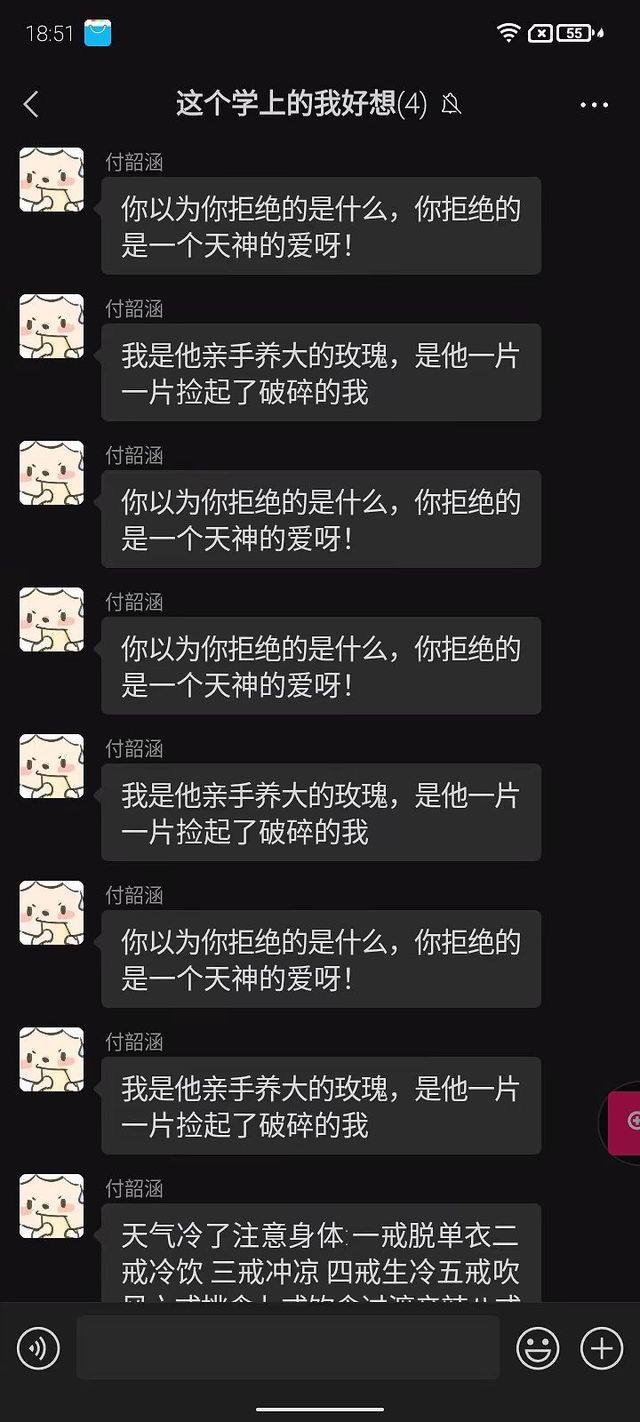The width and height of the screenshot is (640, 1422).
Task: Open the shopping bag notification in status bar
Action: [98, 33]
